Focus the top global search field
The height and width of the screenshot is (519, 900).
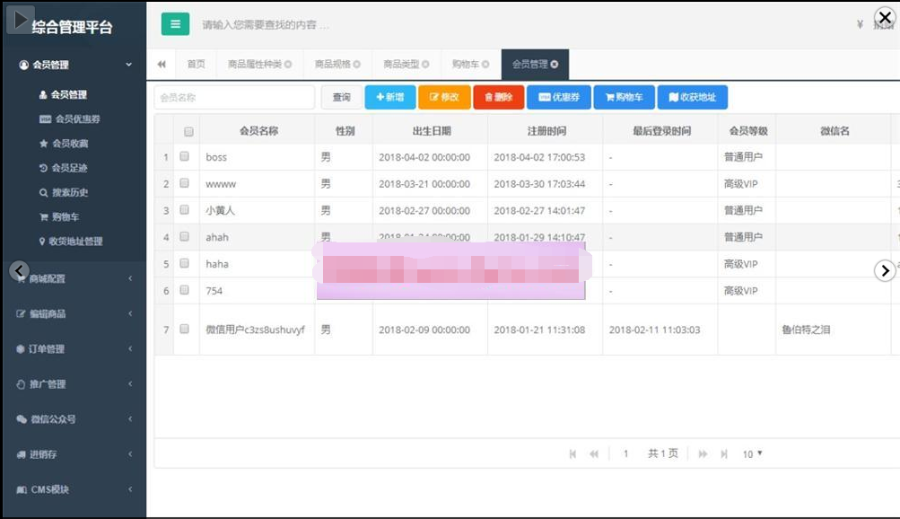[266, 25]
